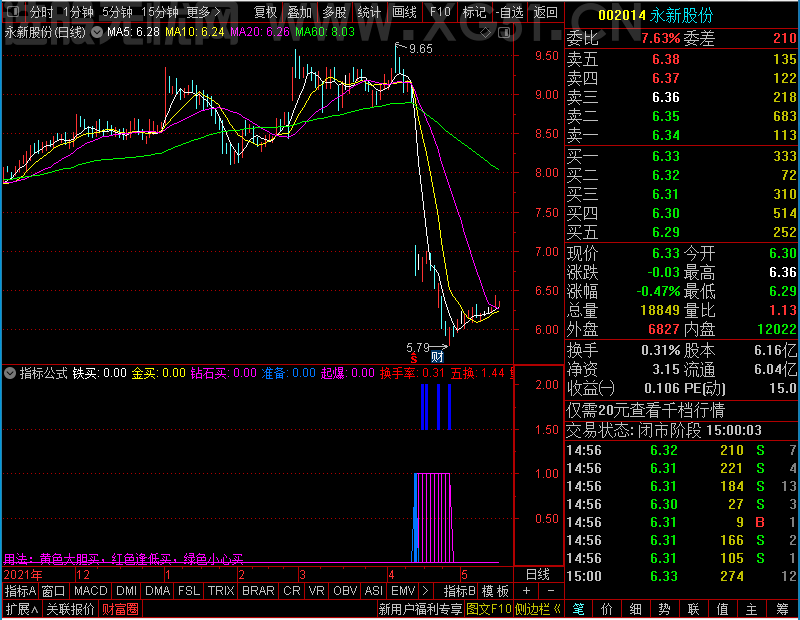This screenshot has height=620, width=800.
Task: Click the 财 marker below the low
Action: click(437, 356)
